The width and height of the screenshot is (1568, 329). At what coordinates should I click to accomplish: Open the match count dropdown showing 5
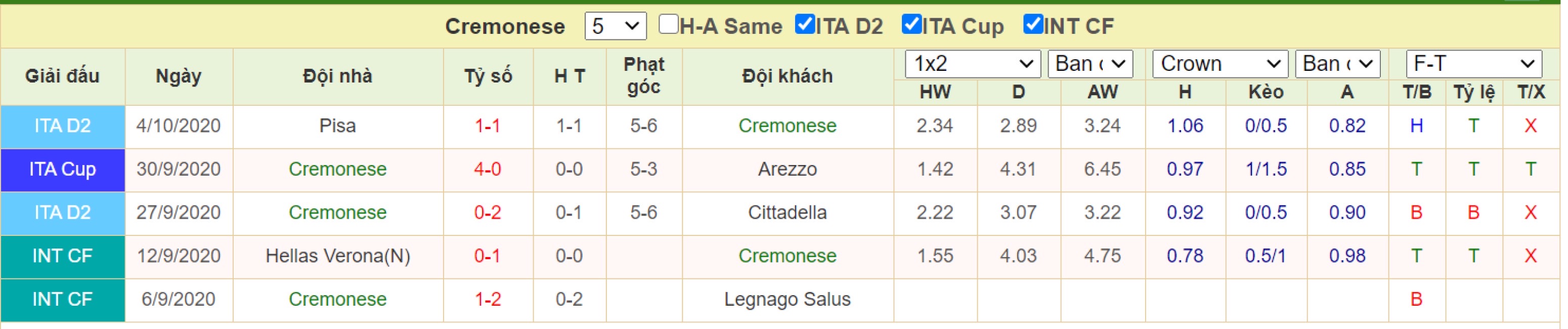pos(616,26)
